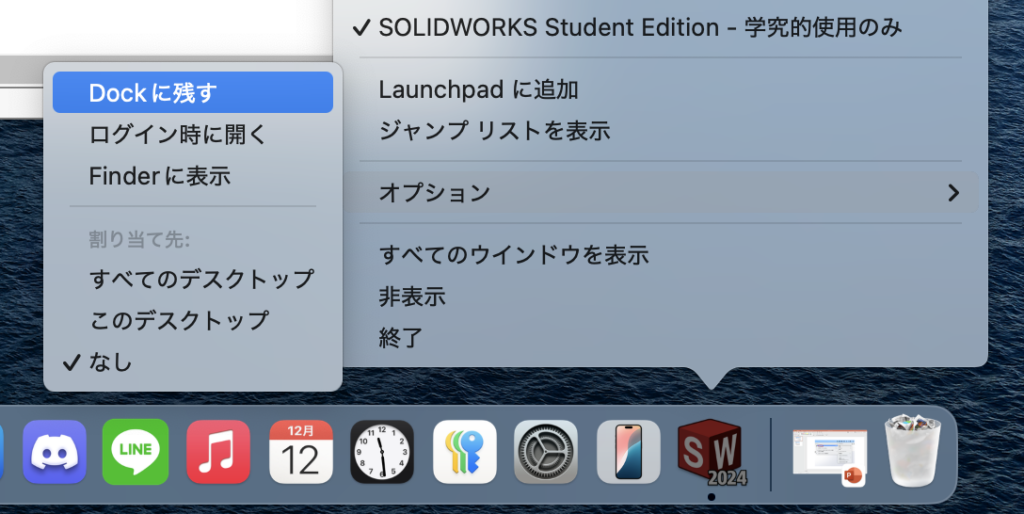Open the Trash in the Dock

(913, 452)
